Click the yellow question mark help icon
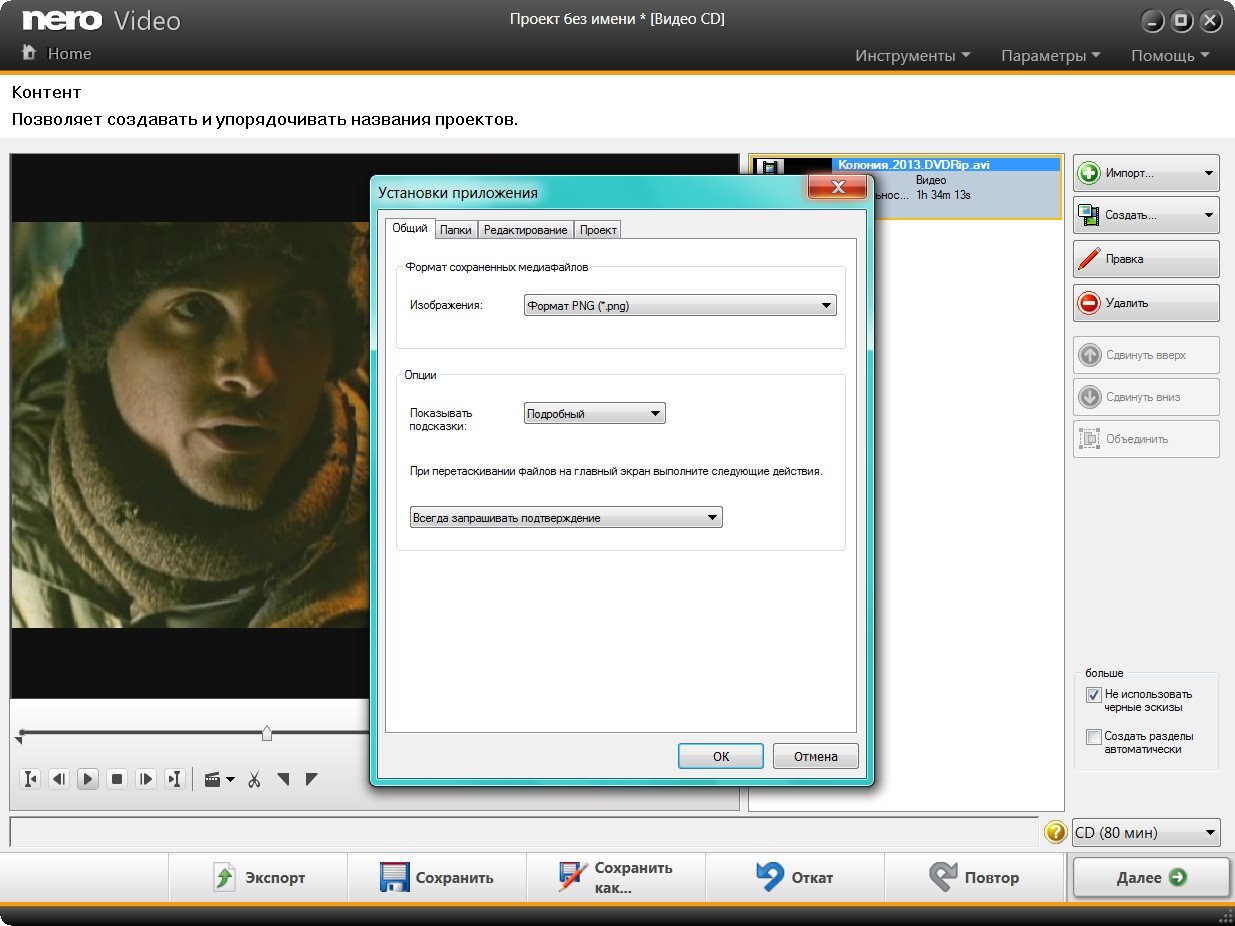 pyautogui.click(x=1055, y=832)
